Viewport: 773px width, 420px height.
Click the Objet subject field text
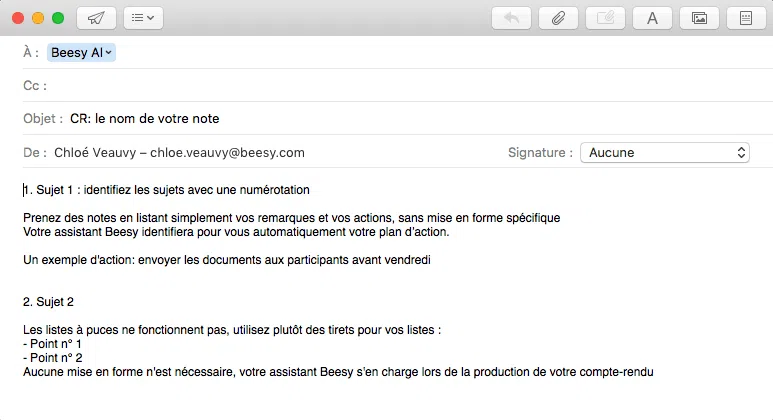click(x=144, y=119)
